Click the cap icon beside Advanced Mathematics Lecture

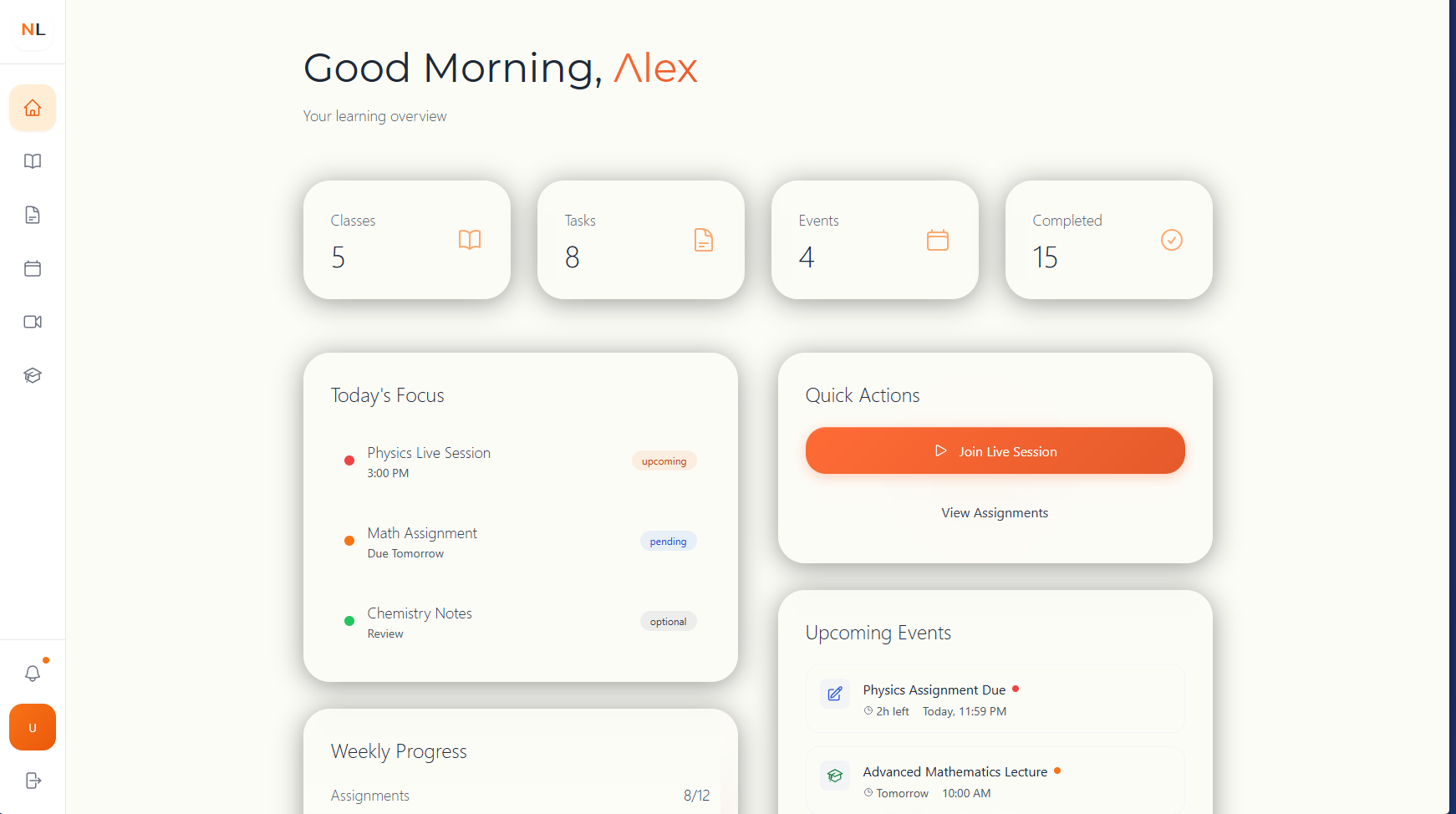pos(835,776)
